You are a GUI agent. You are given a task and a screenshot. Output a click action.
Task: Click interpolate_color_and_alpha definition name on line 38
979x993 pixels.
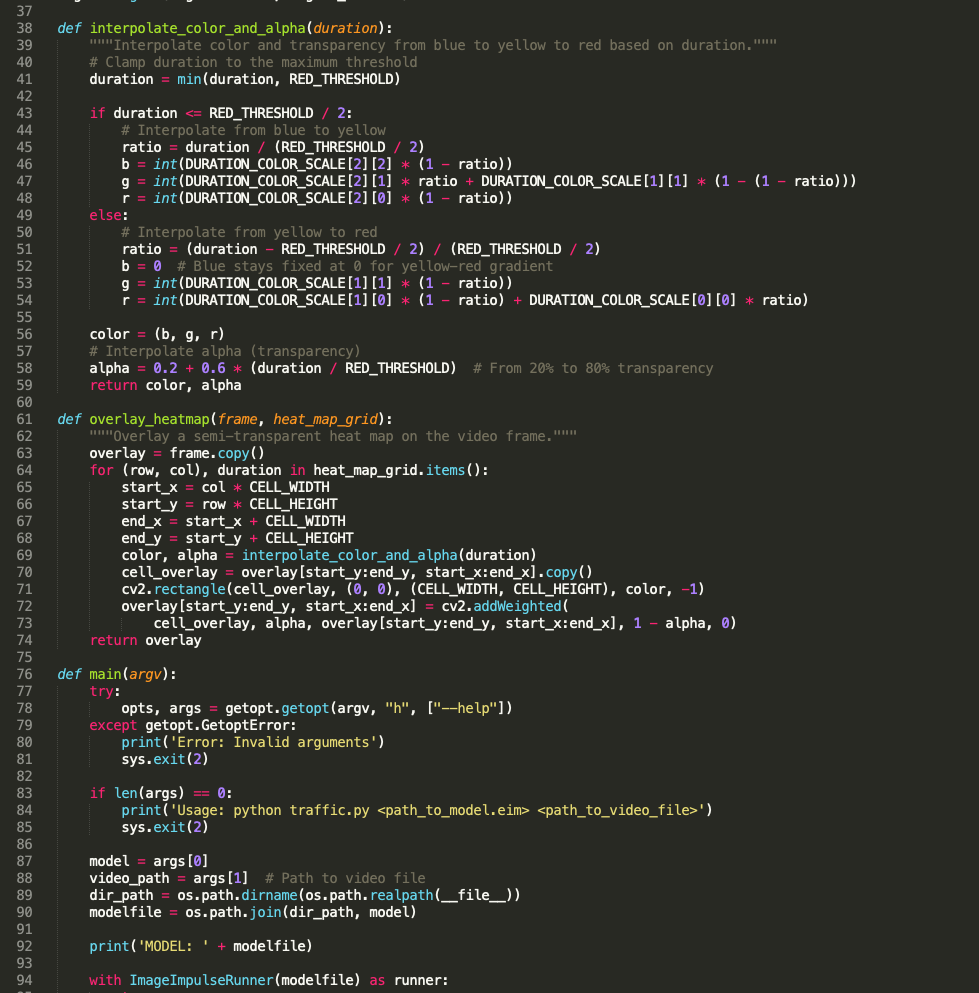[198, 28]
